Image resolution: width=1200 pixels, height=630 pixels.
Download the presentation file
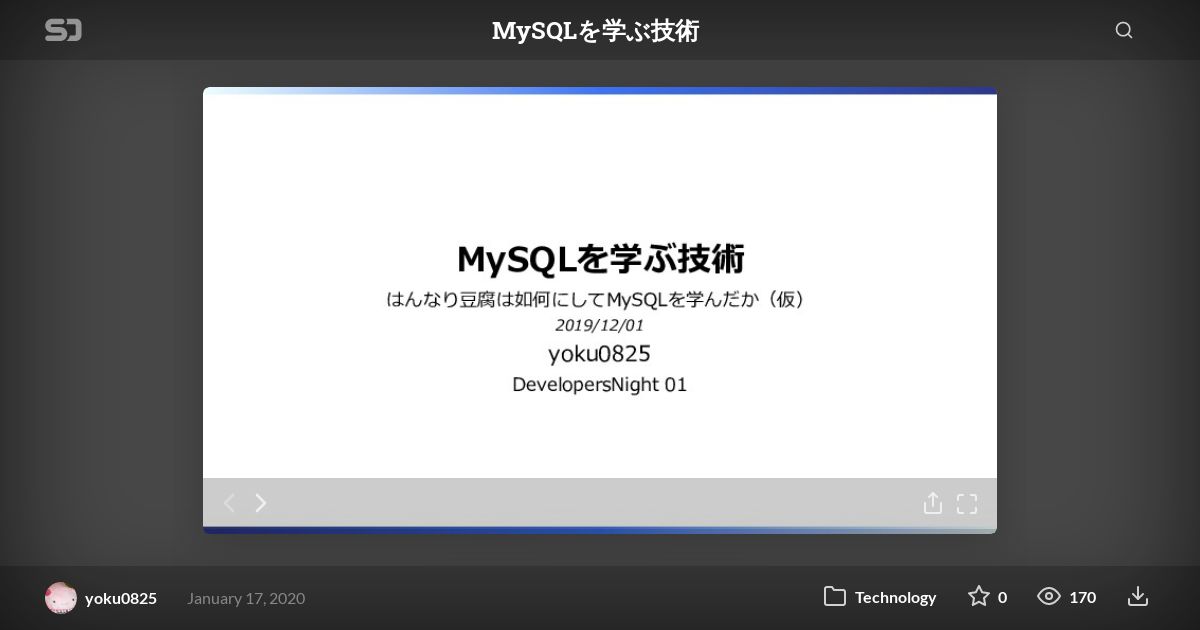click(1138, 597)
